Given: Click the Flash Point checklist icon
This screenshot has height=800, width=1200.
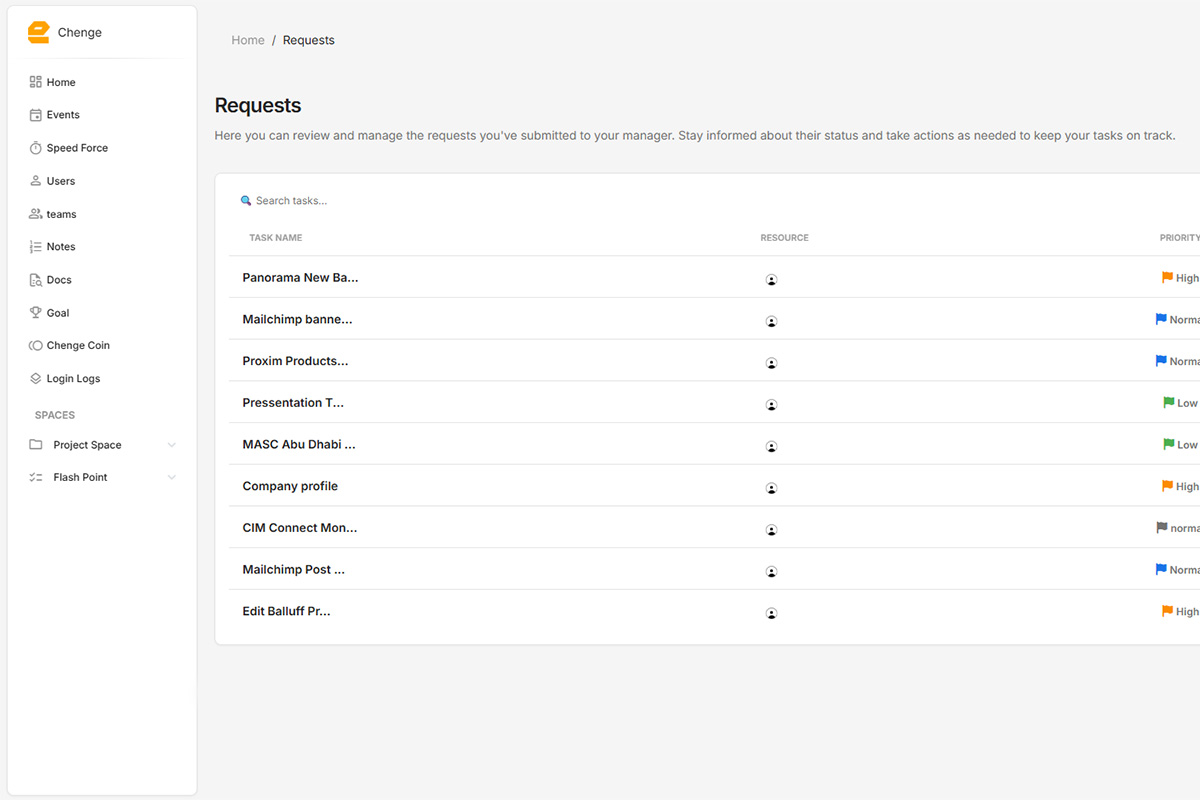Looking at the screenshot, I should pos(36,478).
